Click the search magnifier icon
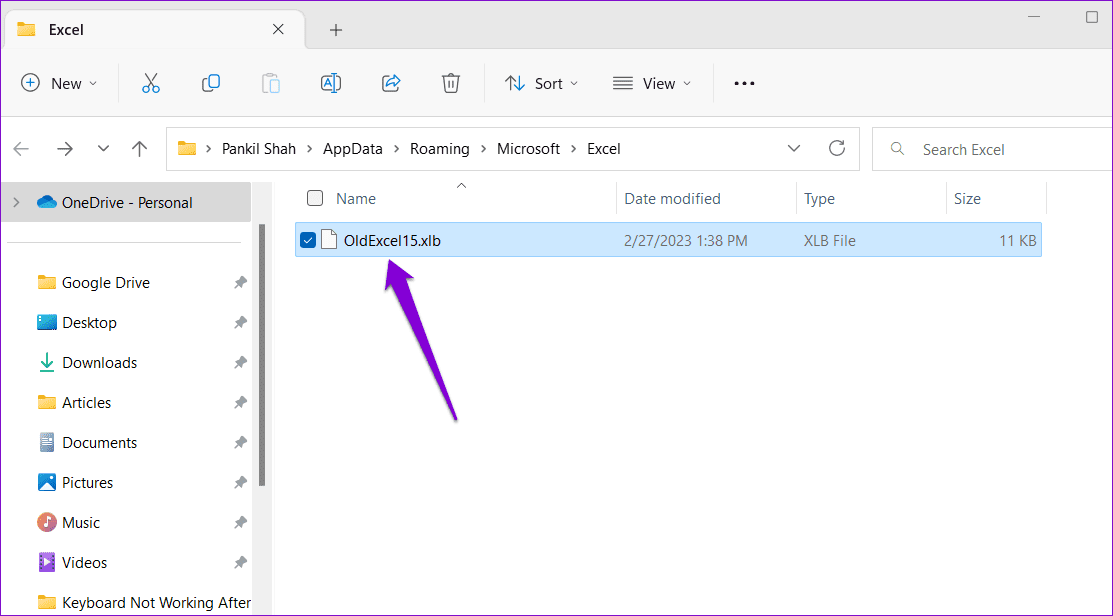The height and width of the screenshot is (616, 1113). click(x=897, y=149)
